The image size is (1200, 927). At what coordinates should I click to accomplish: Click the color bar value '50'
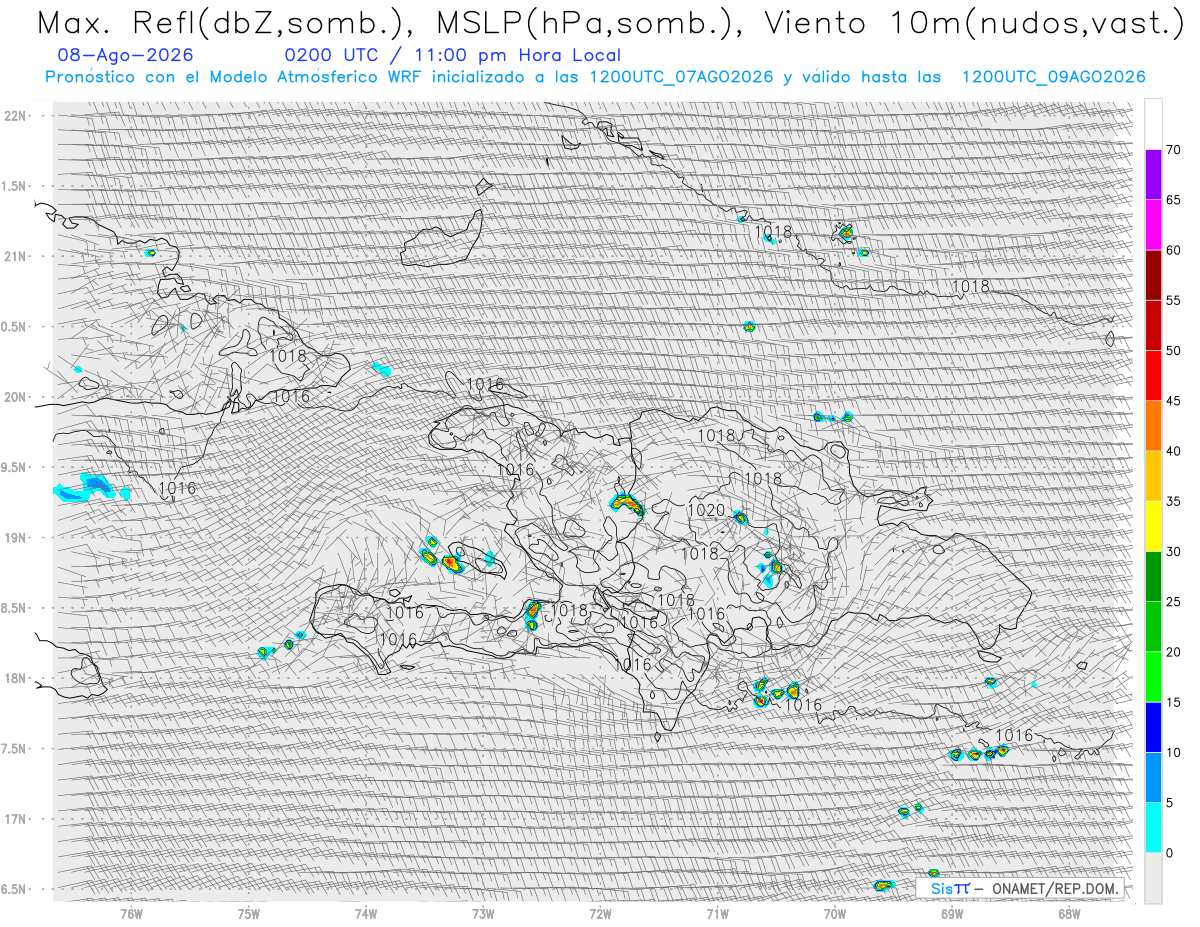pyautogui.click(x=1173, y=351)
